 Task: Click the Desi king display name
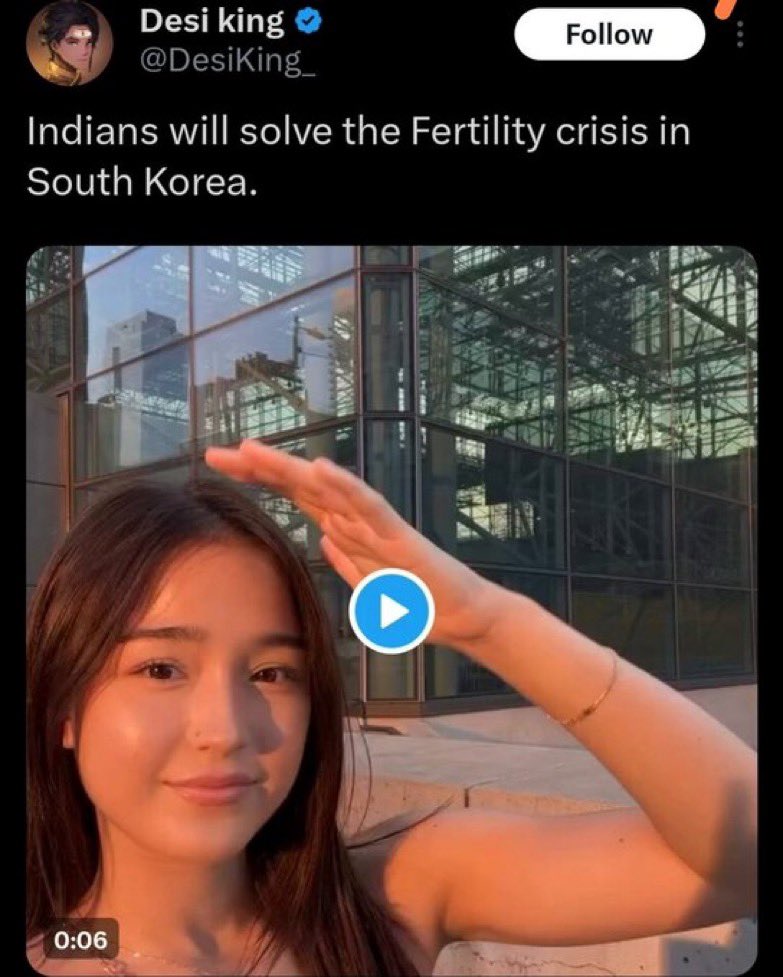[x=212, y=21]
